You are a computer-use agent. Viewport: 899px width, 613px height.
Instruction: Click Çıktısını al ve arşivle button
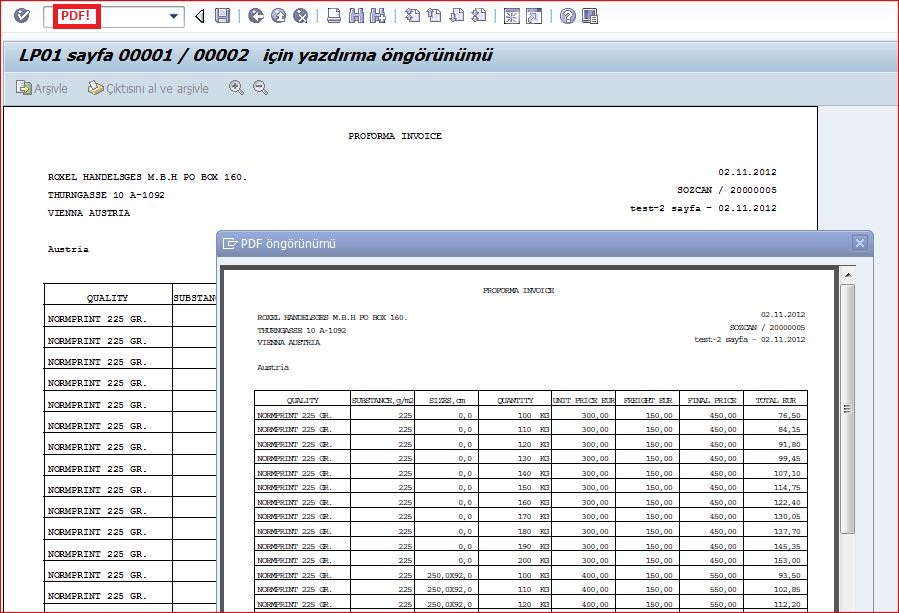click(148, 88)
